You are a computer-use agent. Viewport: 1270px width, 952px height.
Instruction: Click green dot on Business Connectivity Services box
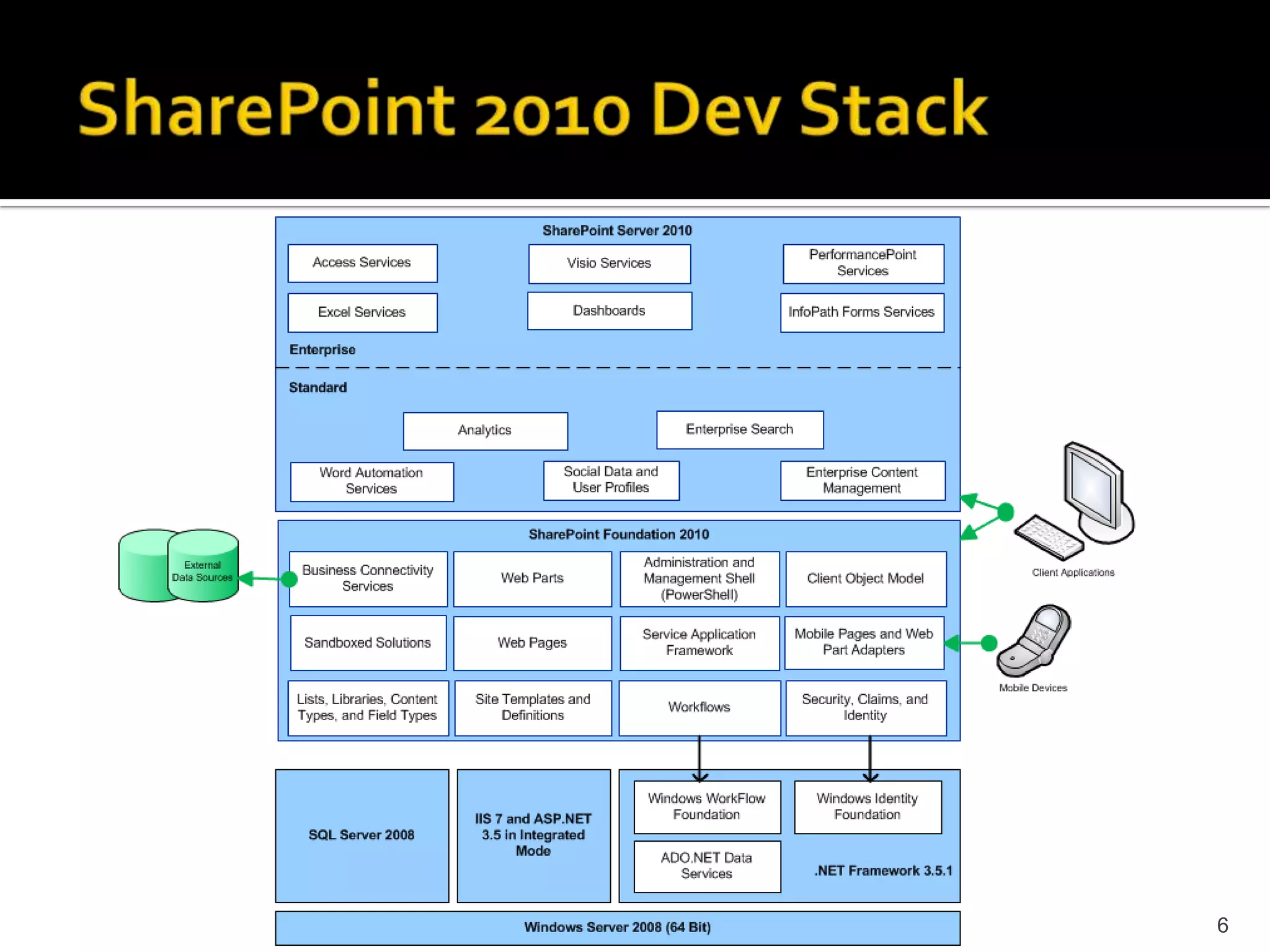(x=289, y=580)
